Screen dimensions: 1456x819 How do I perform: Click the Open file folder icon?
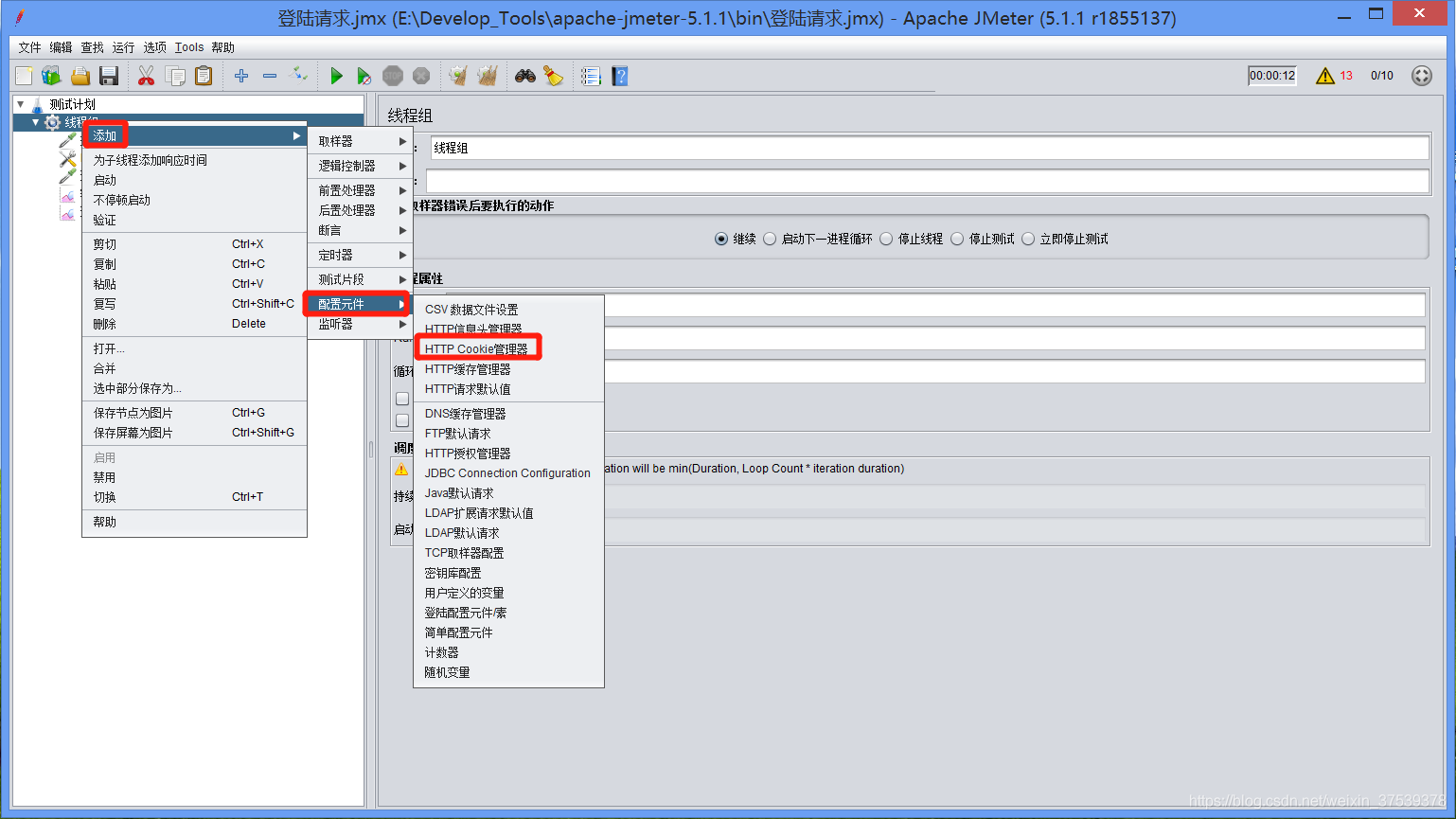[80, 76]
